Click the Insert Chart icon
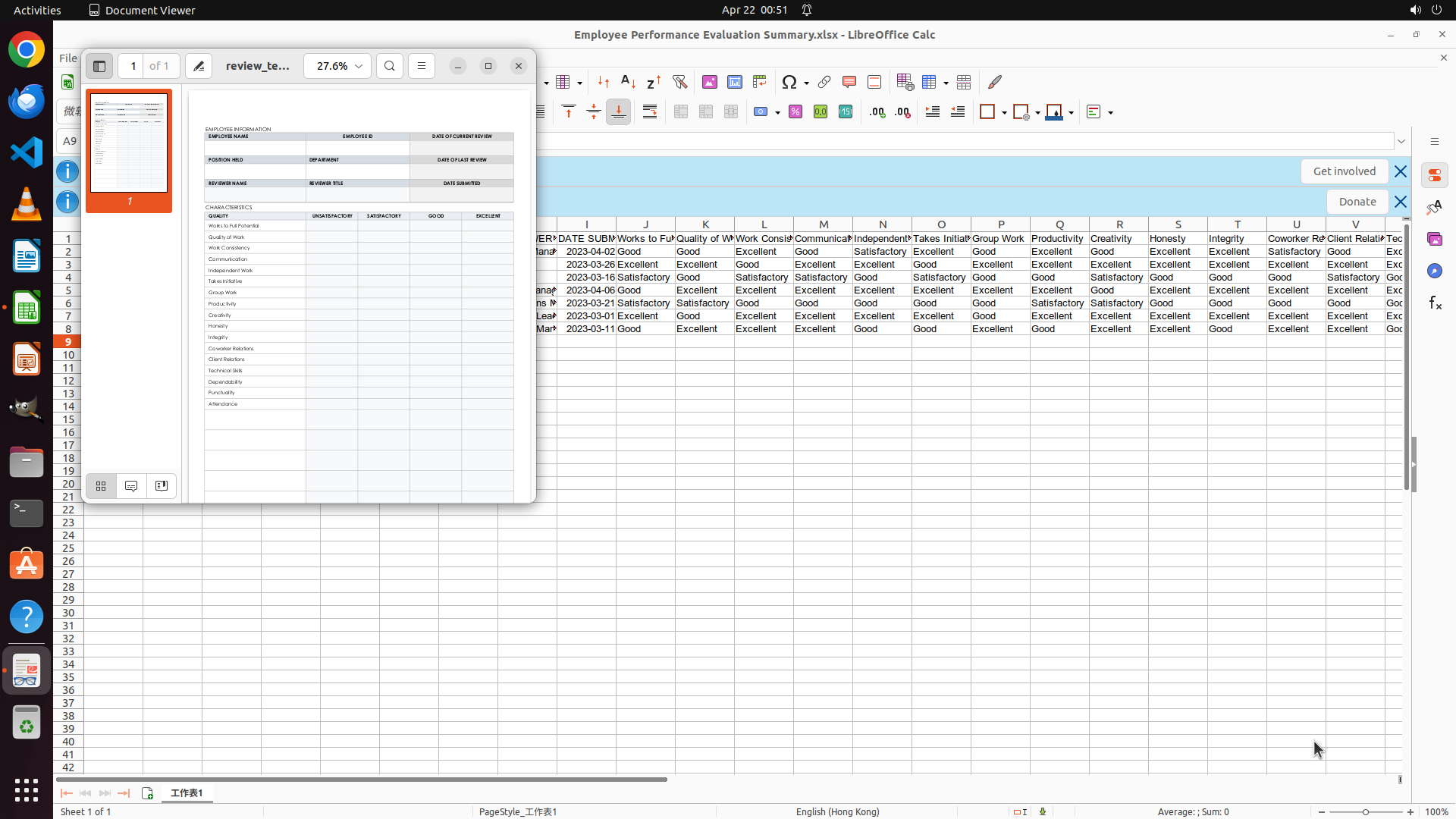This screenshot has width=1456, height=819. coord(735,82)
